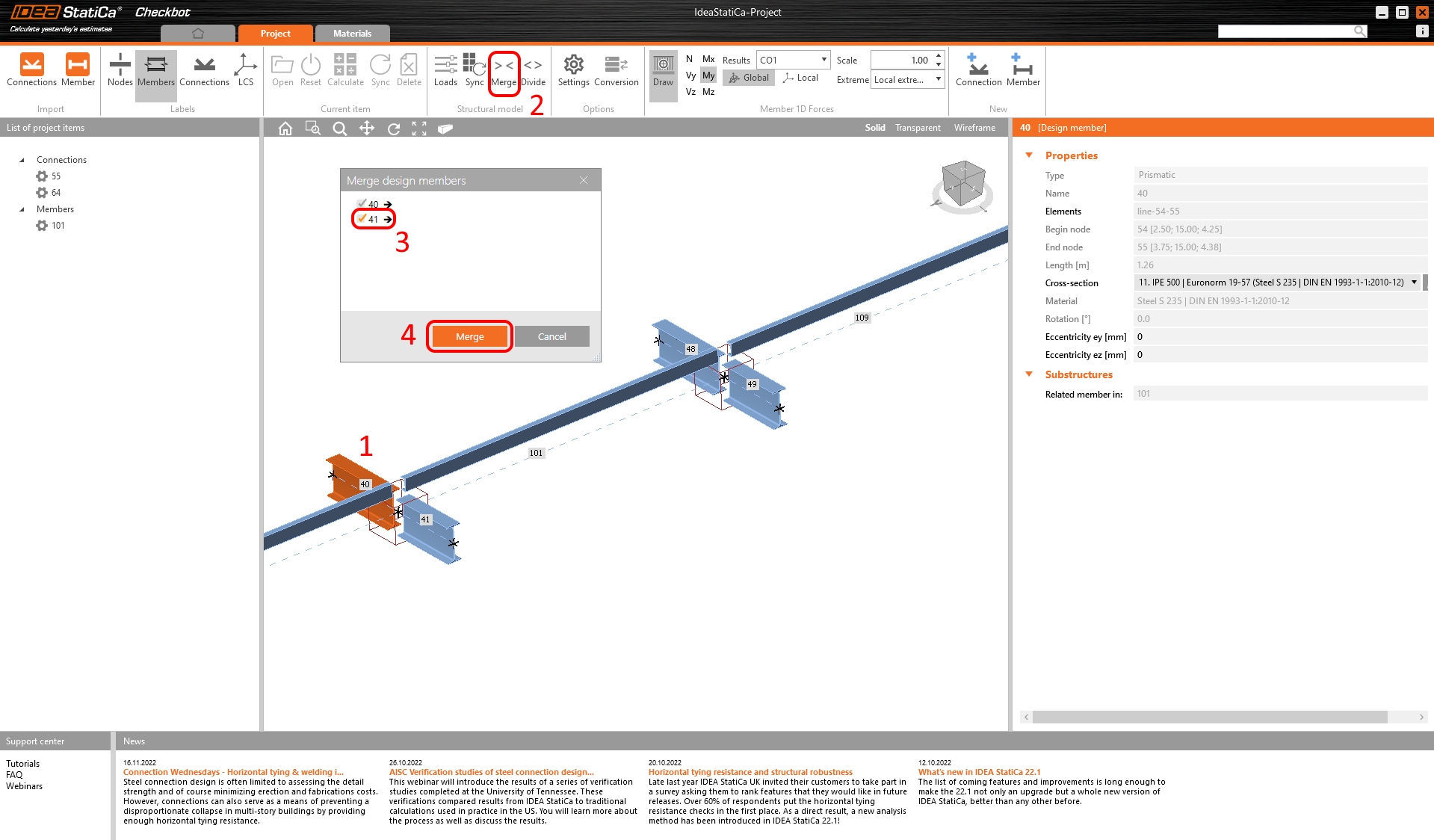Toggle LCS labels
This screenshot has height=840, width=1434.
click(x=246, y=70)
